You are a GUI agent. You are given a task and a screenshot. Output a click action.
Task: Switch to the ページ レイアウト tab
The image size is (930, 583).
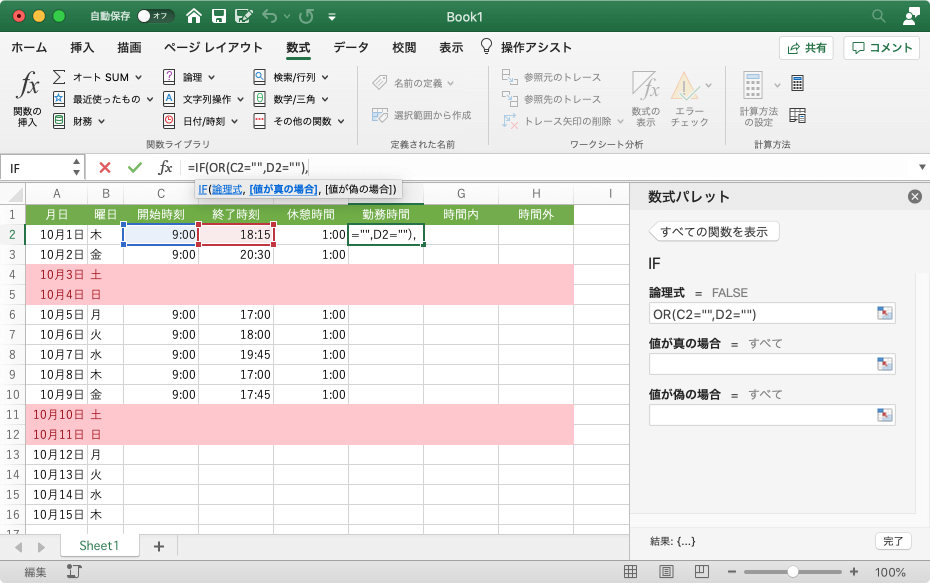point(213,47)
